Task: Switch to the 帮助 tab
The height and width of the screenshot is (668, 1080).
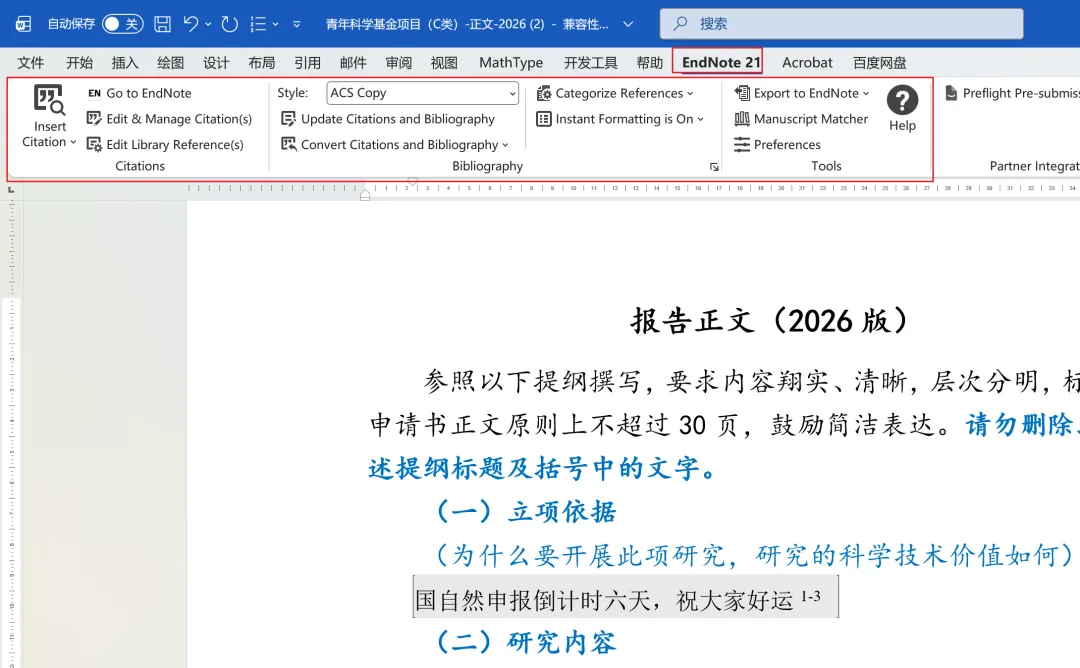Action: [x=649, y=63]
